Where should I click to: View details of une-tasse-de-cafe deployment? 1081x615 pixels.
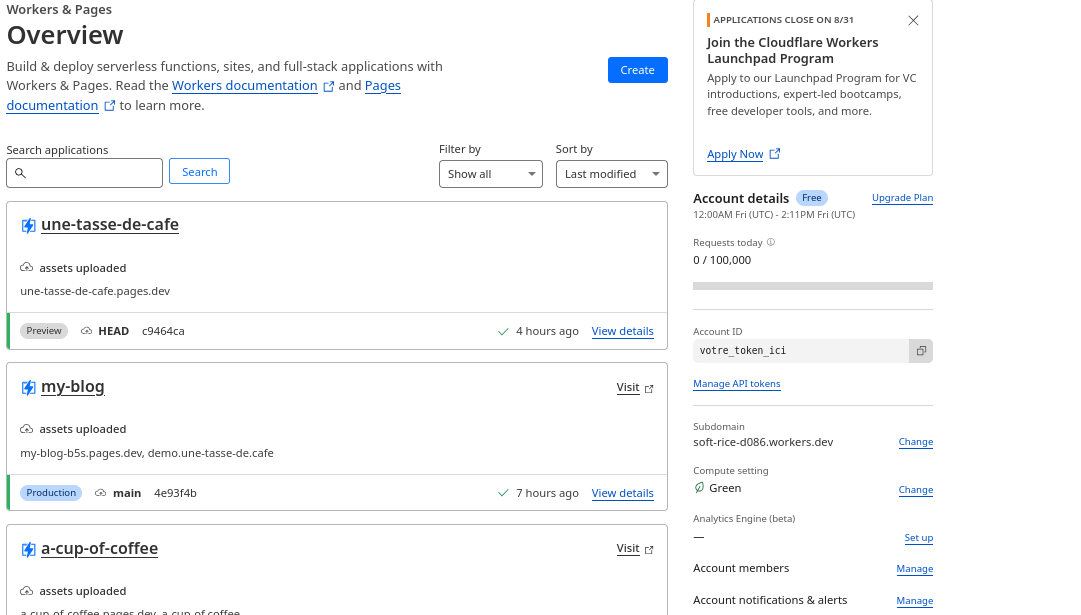623,331
